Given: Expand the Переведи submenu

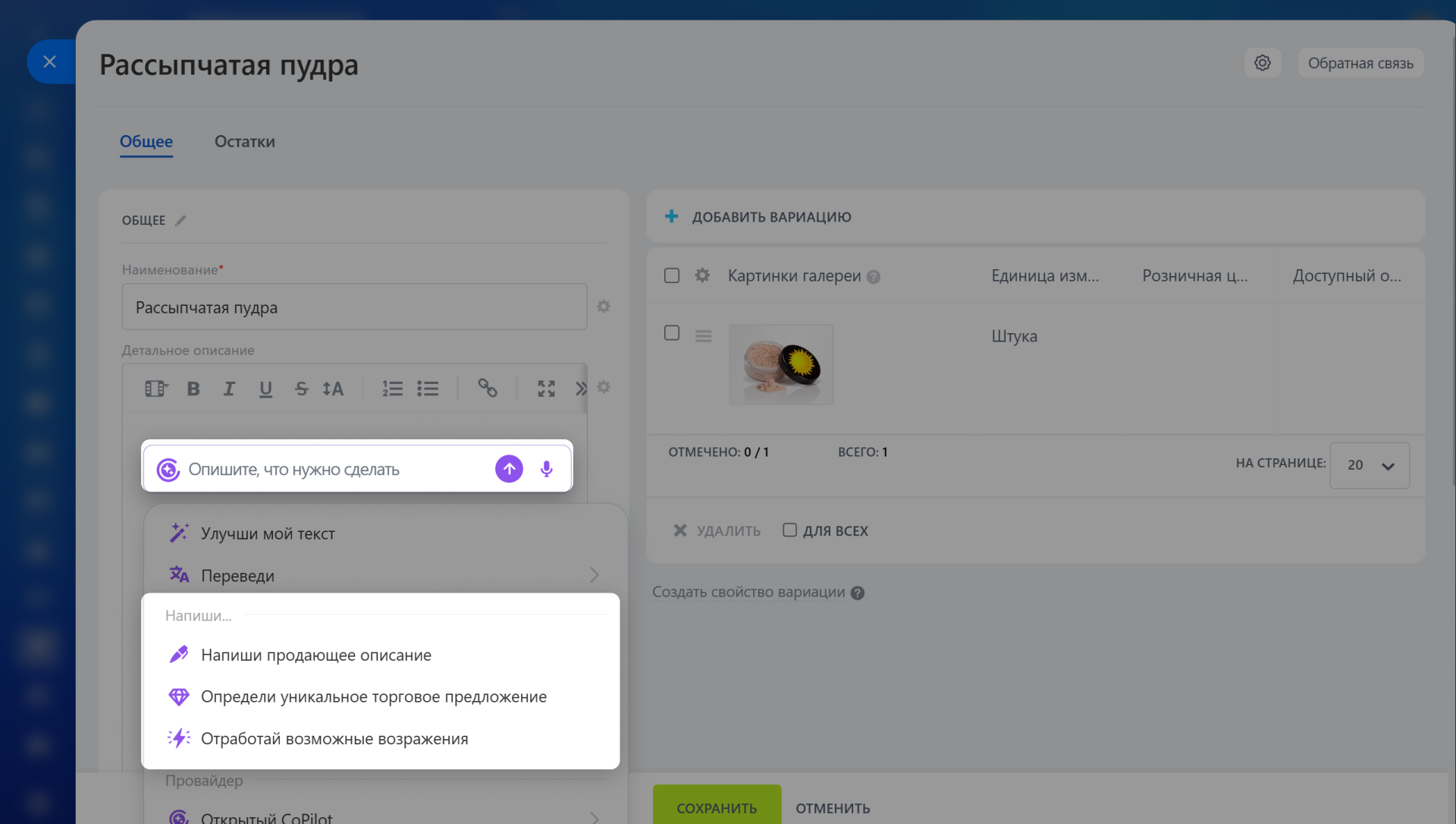Looking at the screenshot, I should tap(595, 575).
